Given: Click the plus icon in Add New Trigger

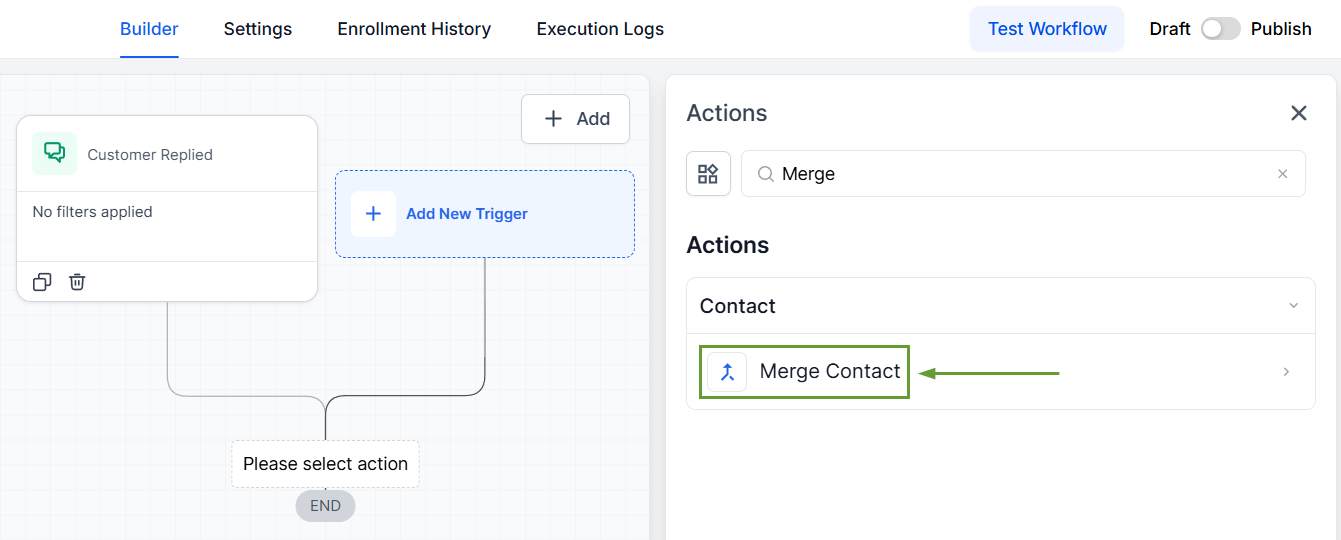Looking at the screenshot, I should (373, 214).
